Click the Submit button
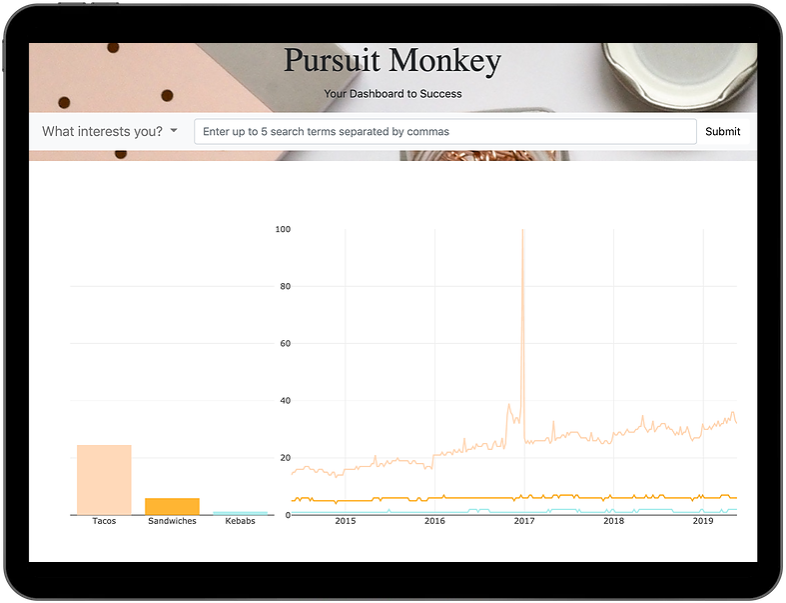This screenshot has height=603, width=786. 722,131
